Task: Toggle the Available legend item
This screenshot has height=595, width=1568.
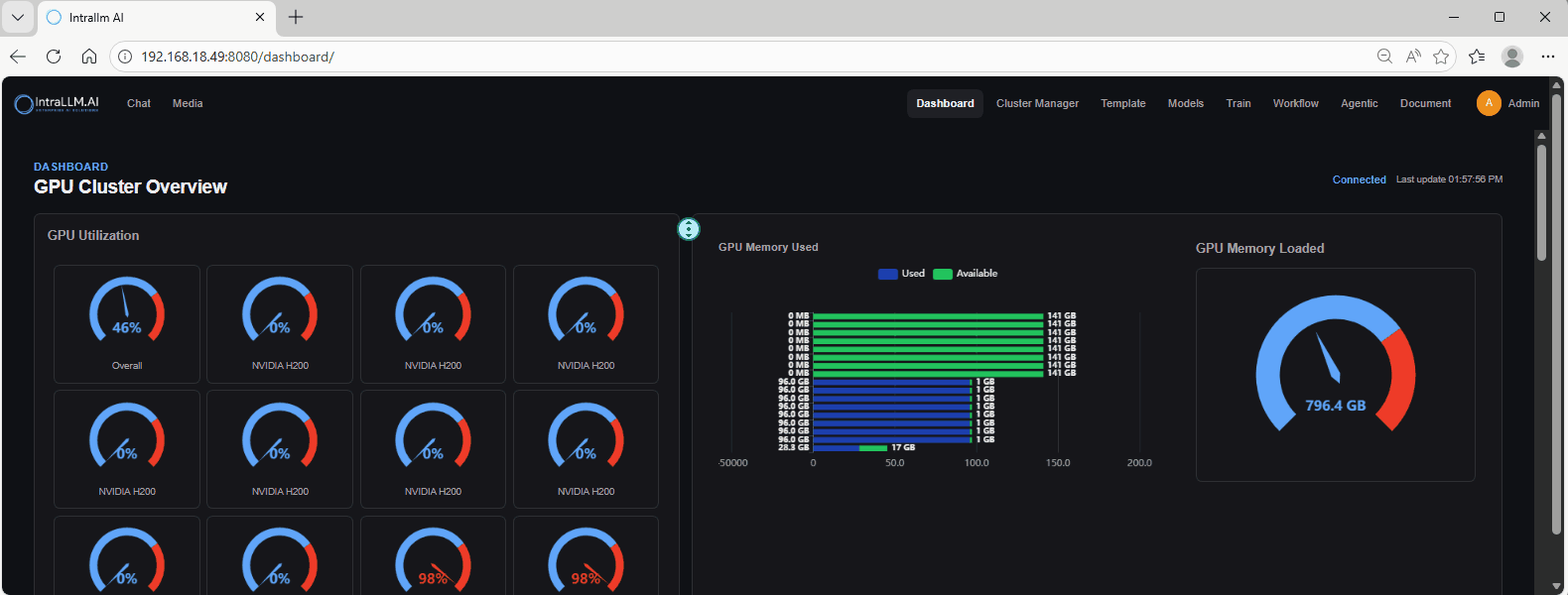Action: pos(966,274)
